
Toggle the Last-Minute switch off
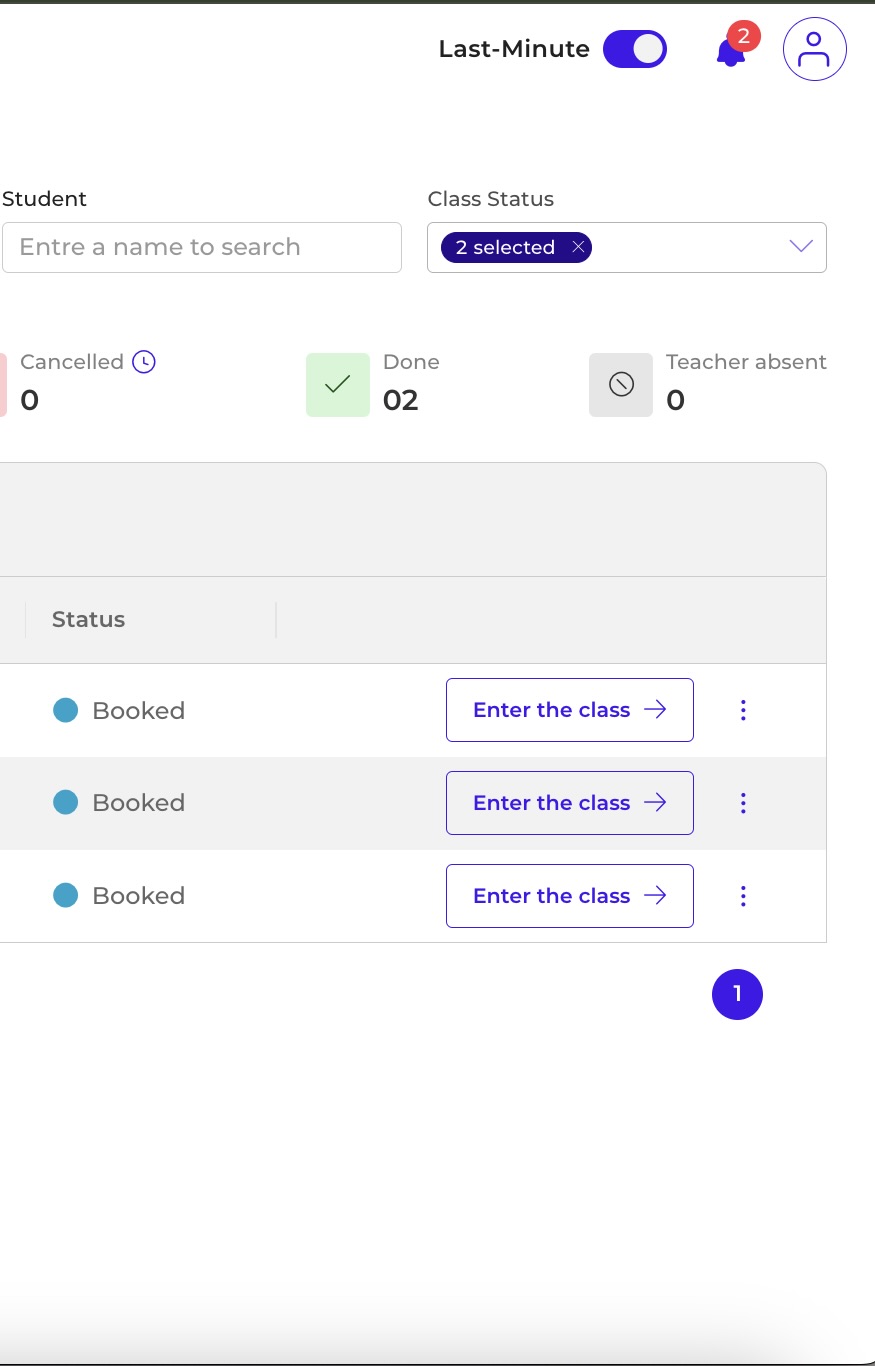click(635, 49)
